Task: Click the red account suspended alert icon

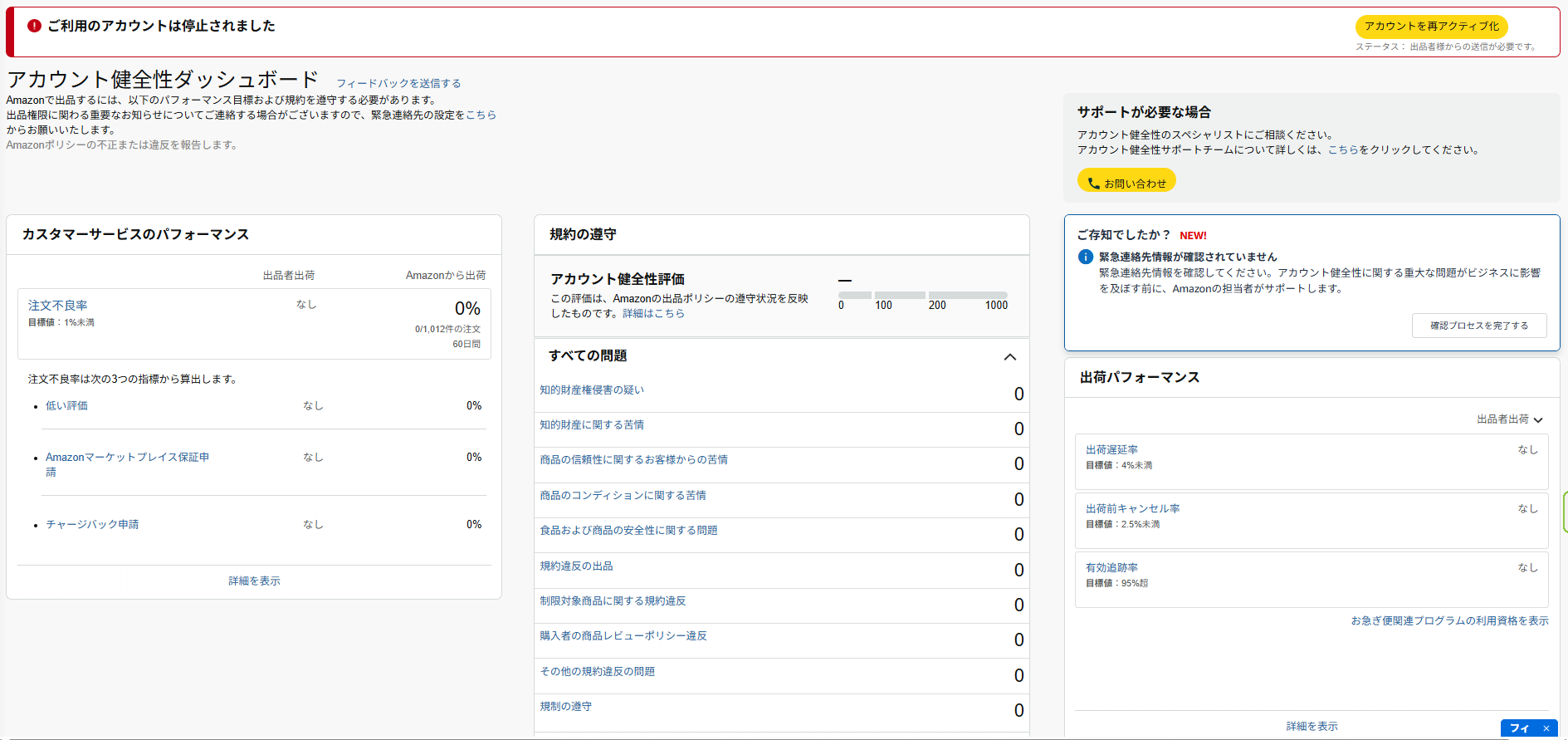Action: (34, 26)
